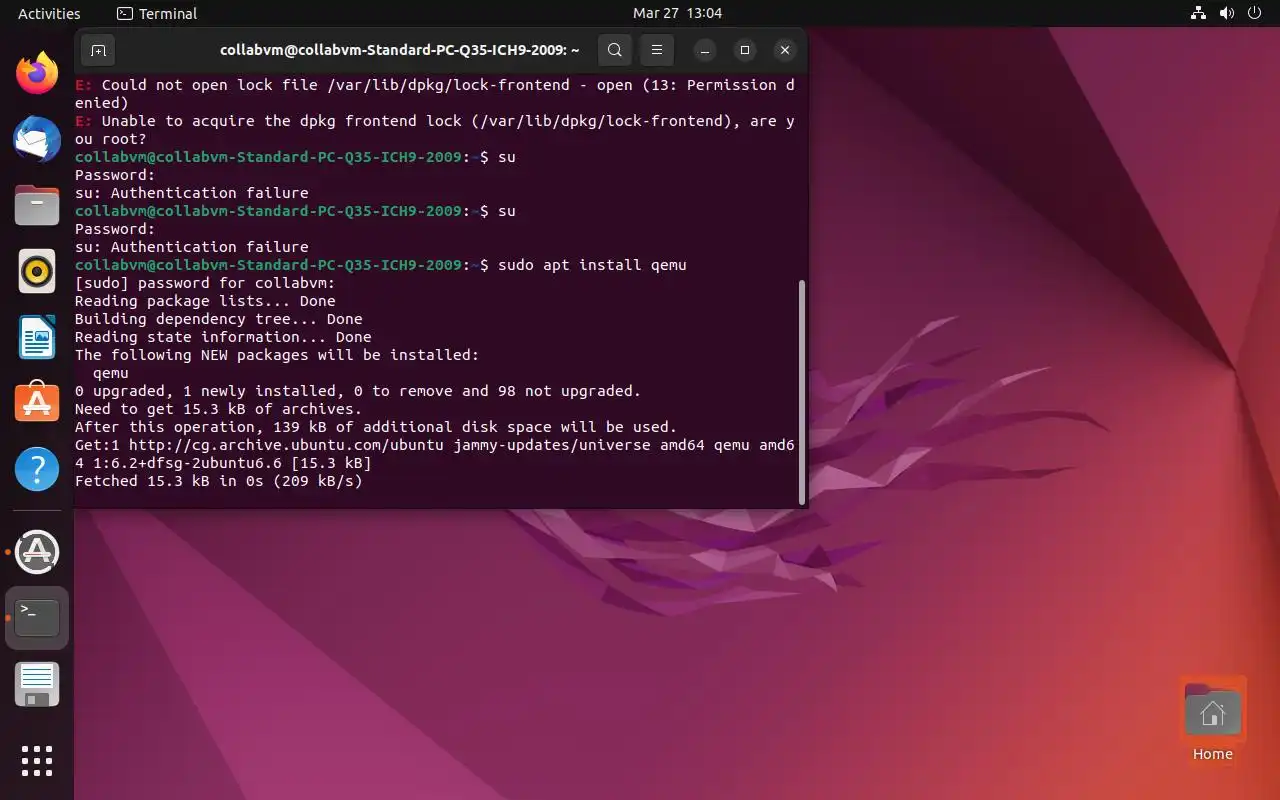Click 'Reading package lists... Done' line
Image resolution: width=1280 pixels, height=800 pixels.
click(x=205, y=301)
